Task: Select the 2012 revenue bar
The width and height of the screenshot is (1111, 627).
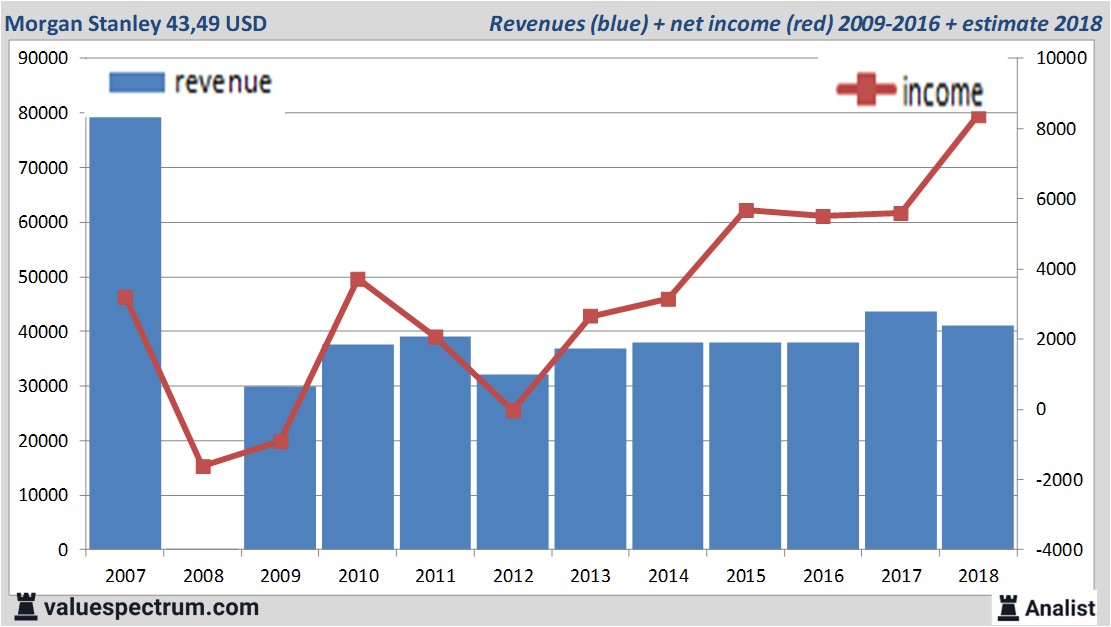Action: [x=512, y=462]
